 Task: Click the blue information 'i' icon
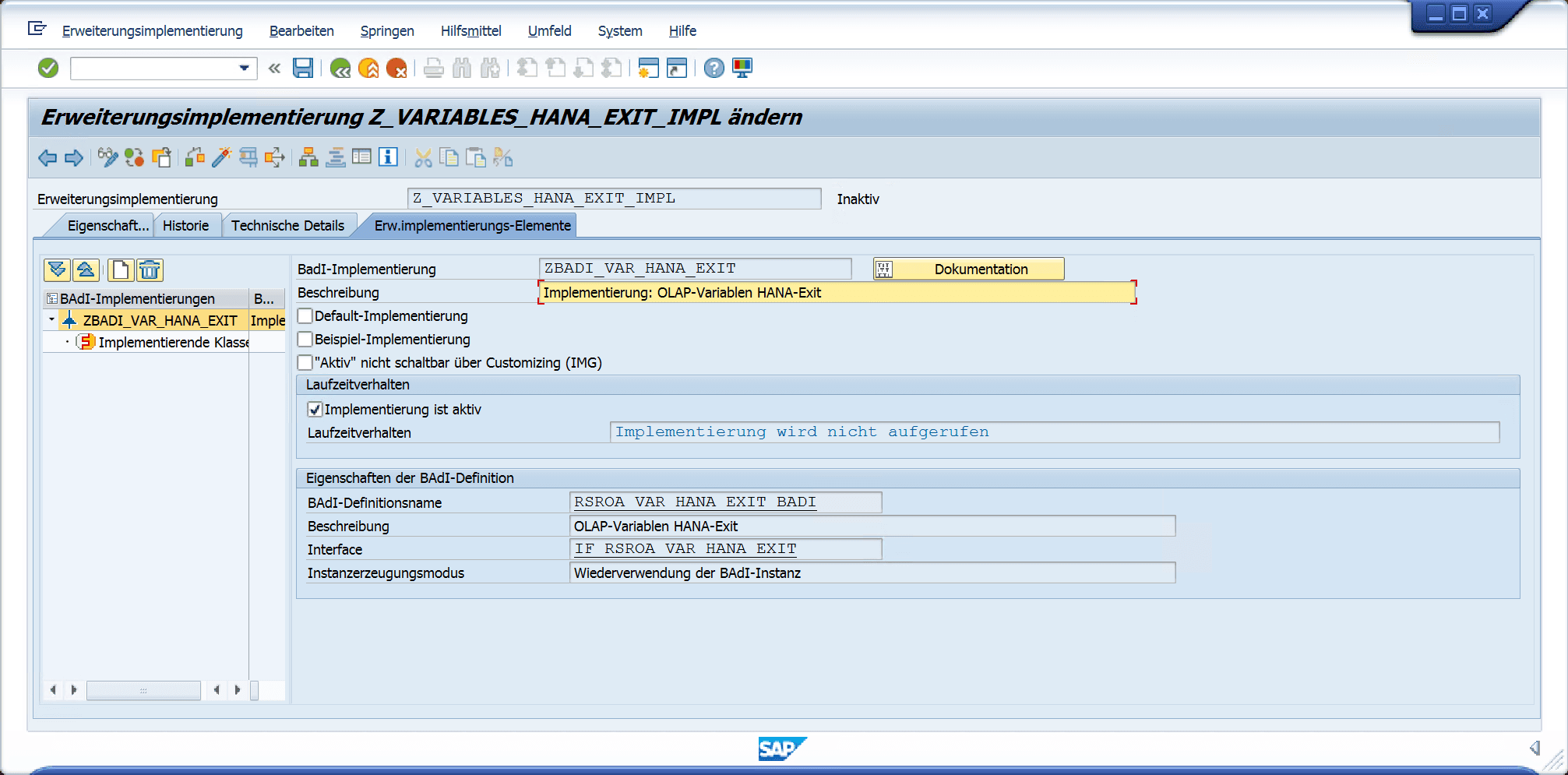pos(388,158)
